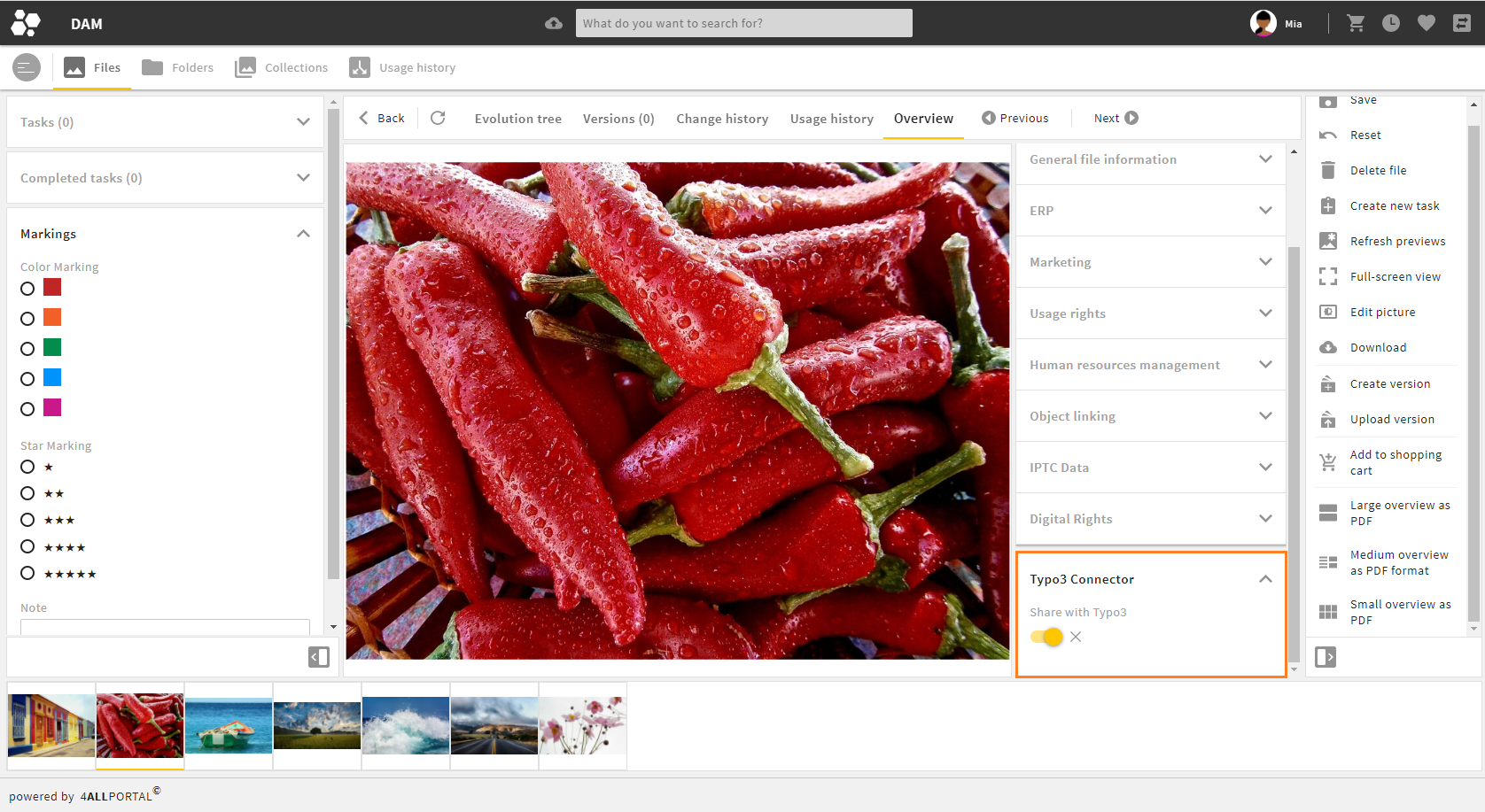
Task: Click the Reset undo arrow icon
Action: pos(1328,135)
